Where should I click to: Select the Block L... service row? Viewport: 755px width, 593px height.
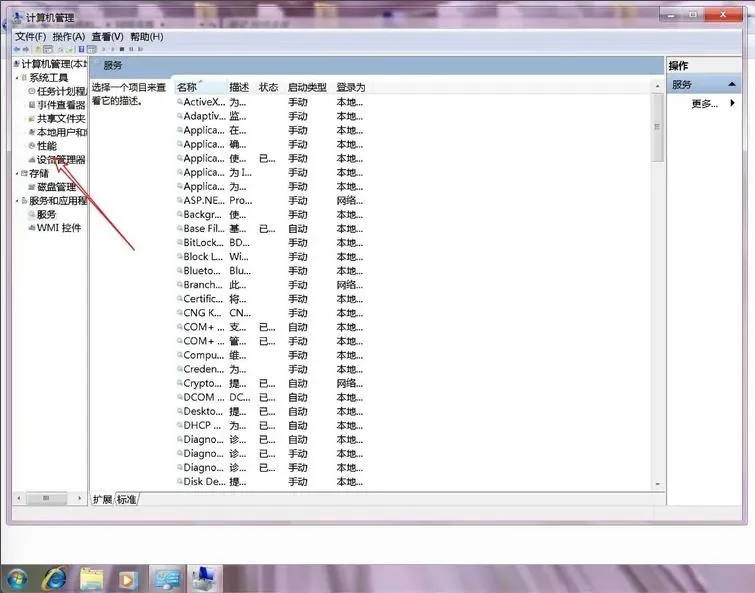270,257
